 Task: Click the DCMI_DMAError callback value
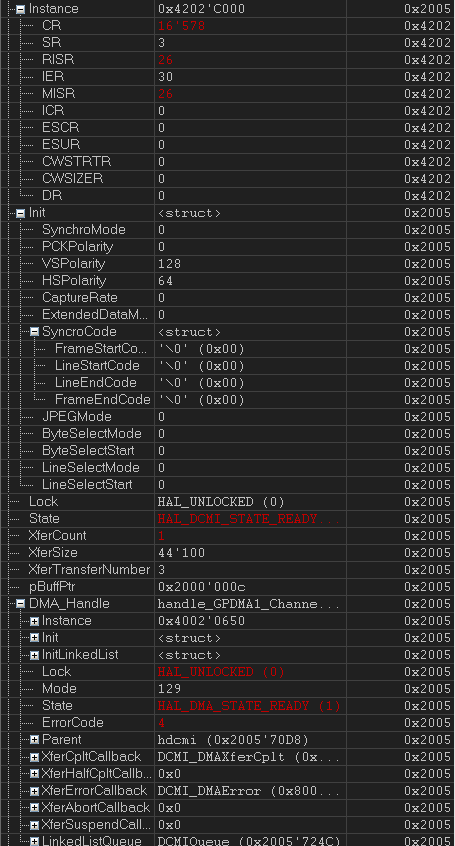coord(249,792)
